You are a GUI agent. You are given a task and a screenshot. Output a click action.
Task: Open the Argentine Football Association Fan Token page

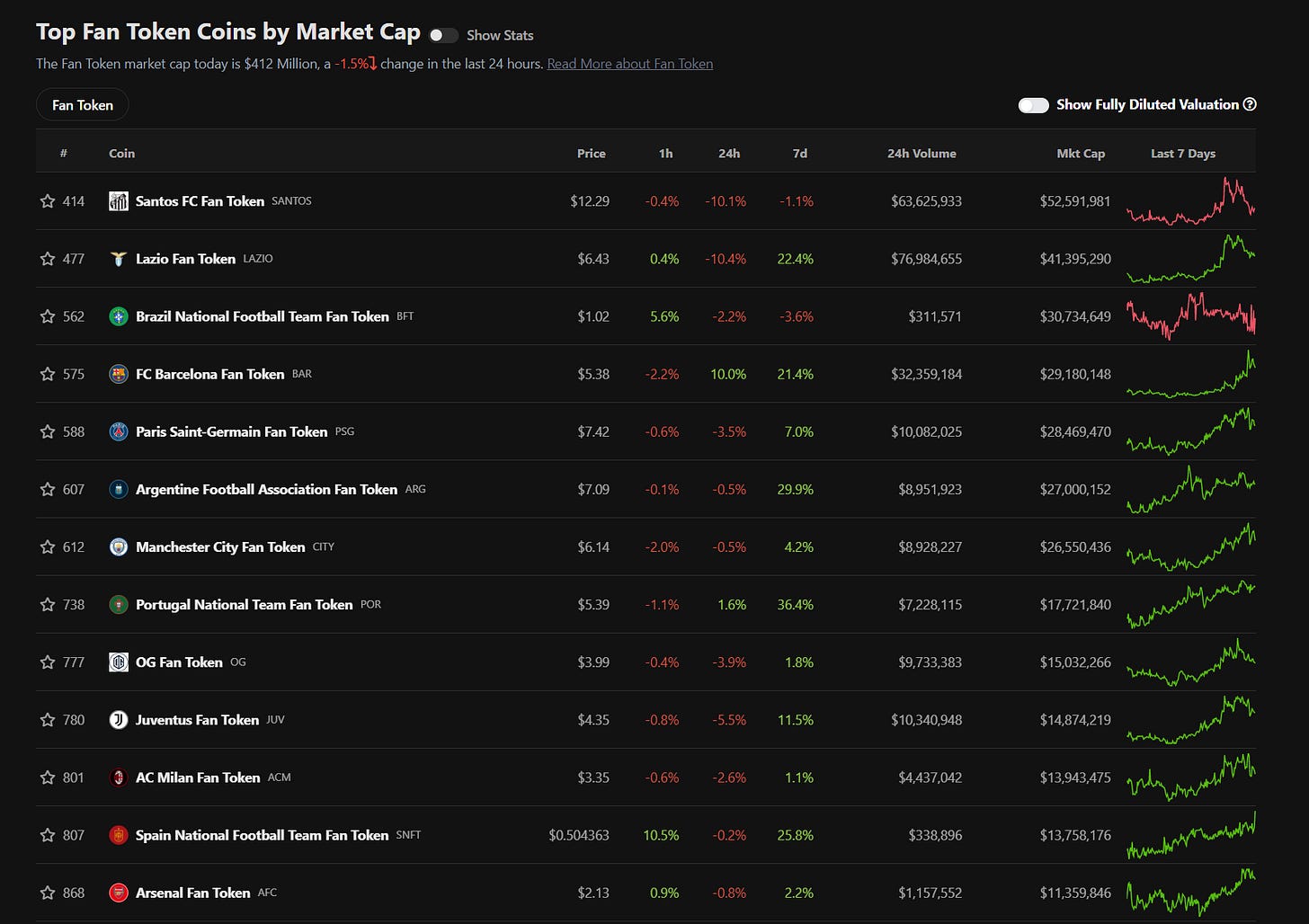(266, 489)
